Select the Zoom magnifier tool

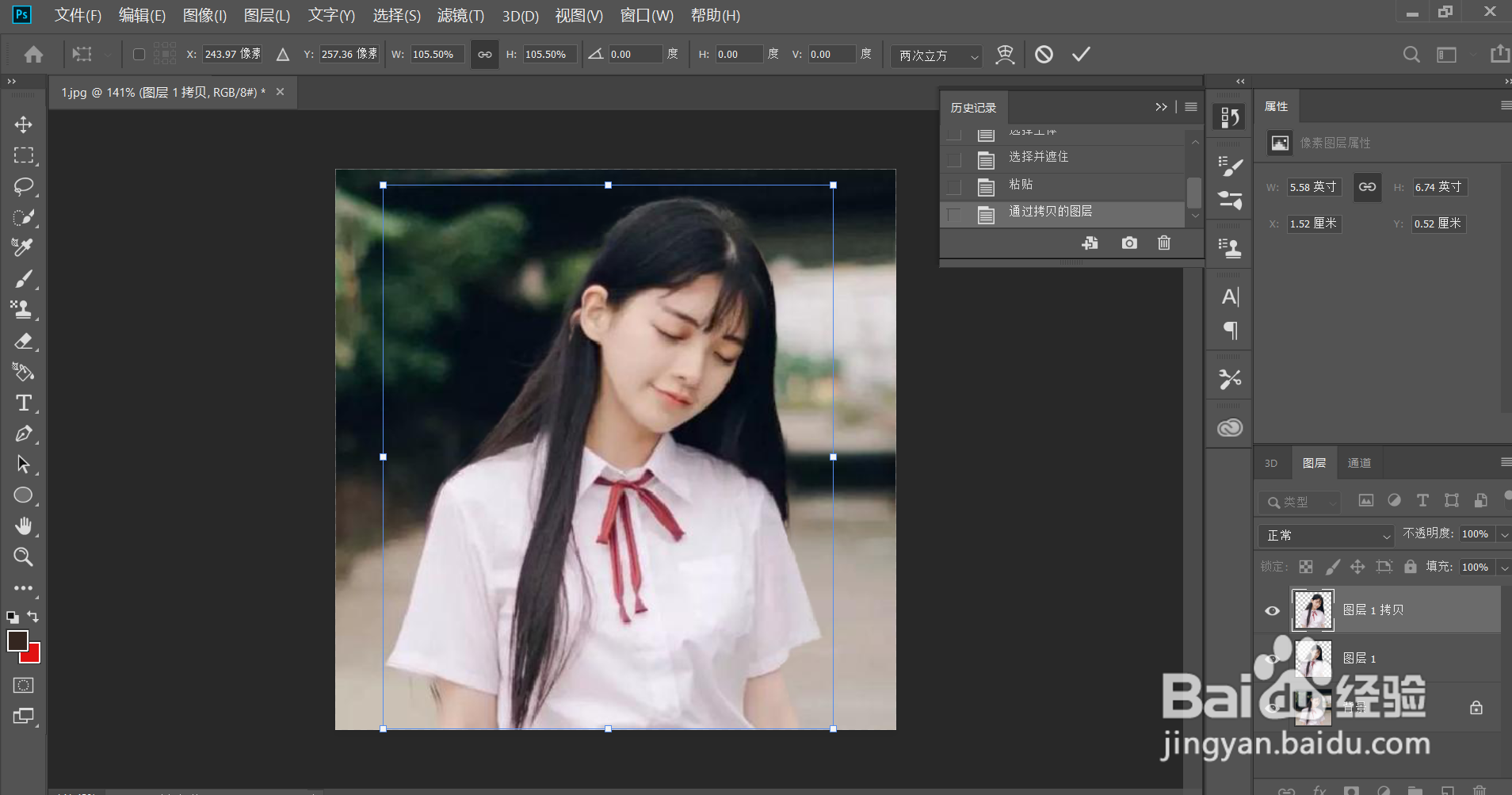pos(23,556)
